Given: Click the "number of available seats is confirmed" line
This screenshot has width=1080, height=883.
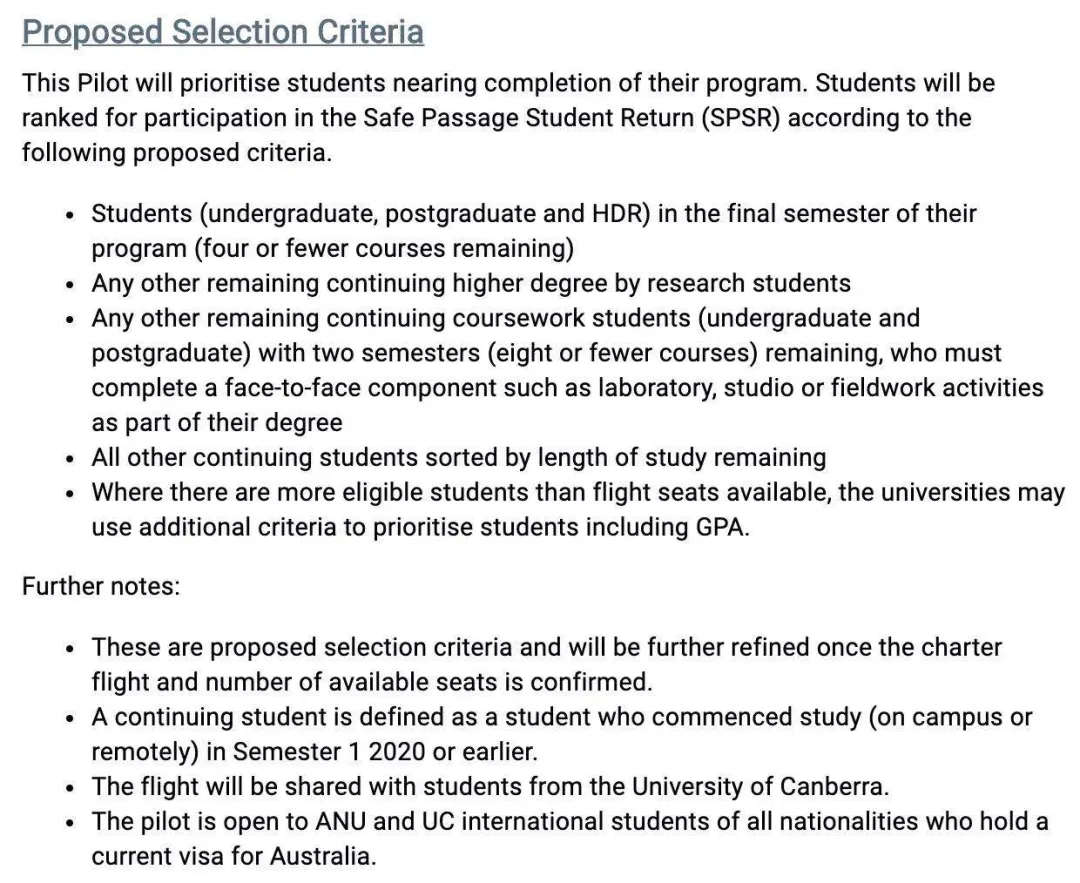Looking at the screenshot, I should click(372, 682).
